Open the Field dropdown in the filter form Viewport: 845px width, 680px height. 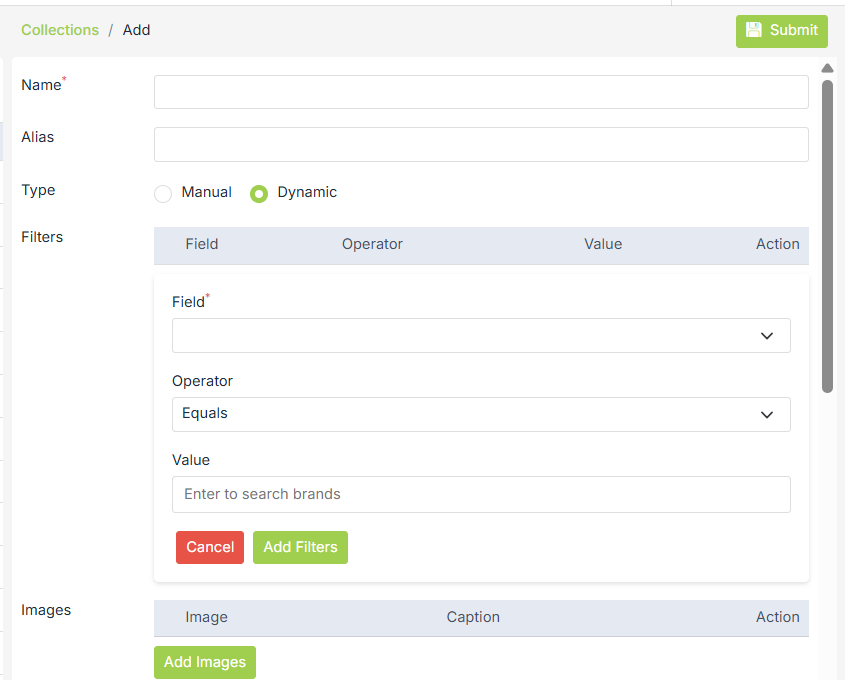(x=480, y=335)
